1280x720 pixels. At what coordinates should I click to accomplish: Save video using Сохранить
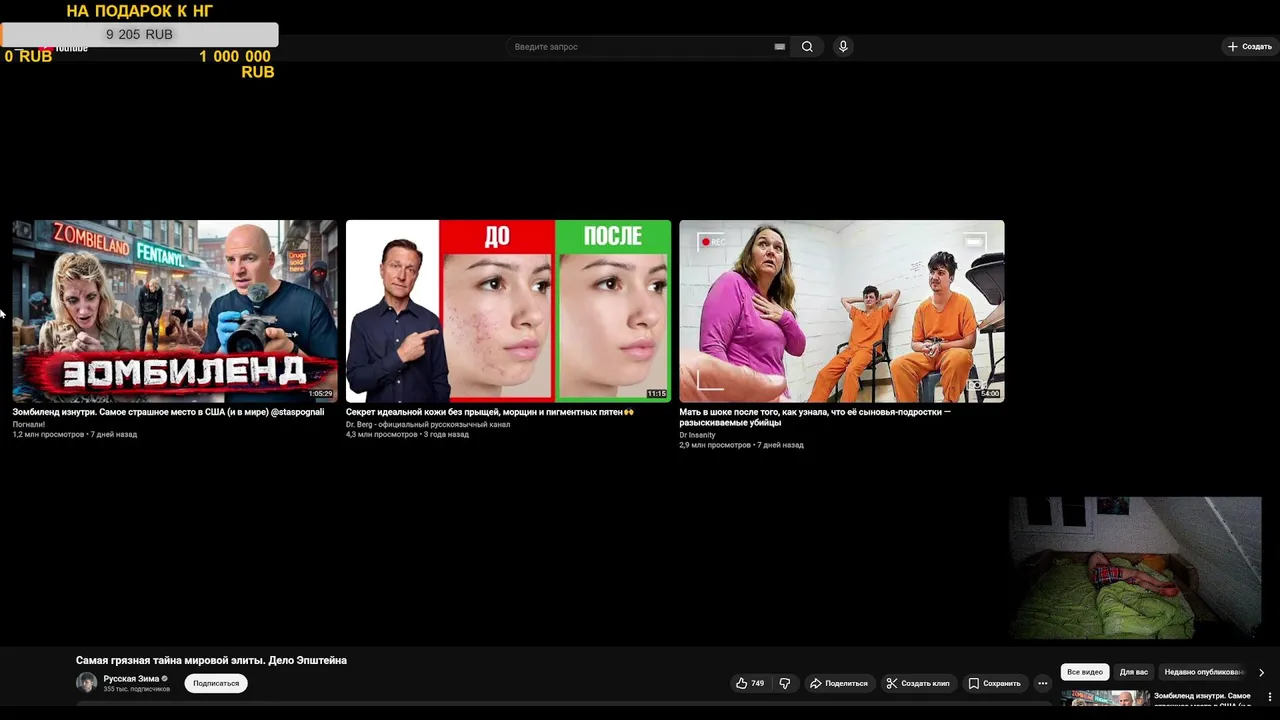coord(994,683)
